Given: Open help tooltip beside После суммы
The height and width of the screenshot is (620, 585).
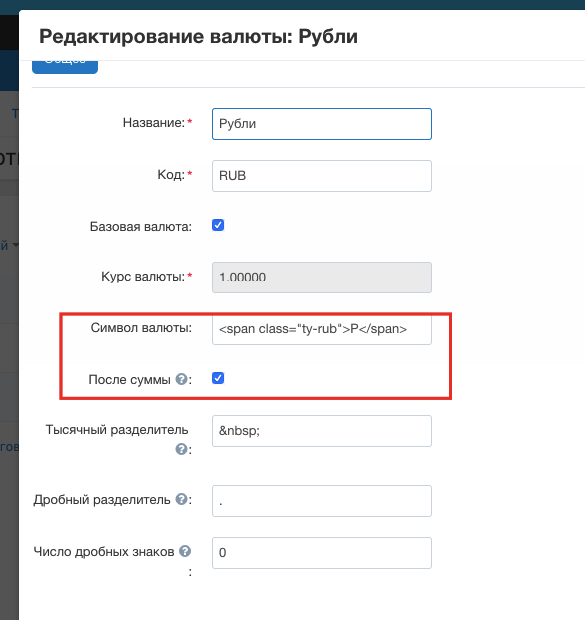Looking at the screenshot, I should (x=181, y=379).
